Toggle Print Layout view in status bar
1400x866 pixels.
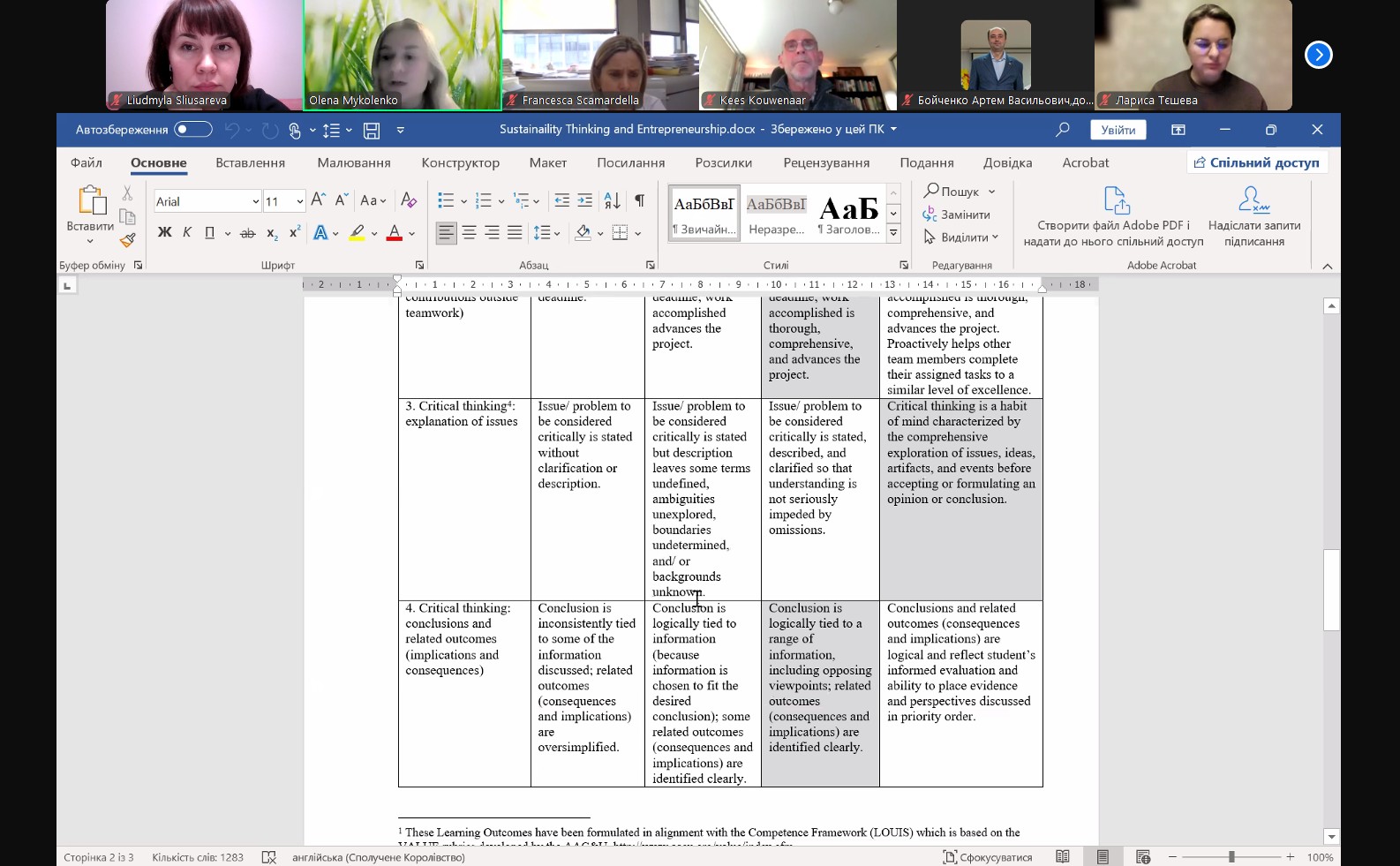1103,857
